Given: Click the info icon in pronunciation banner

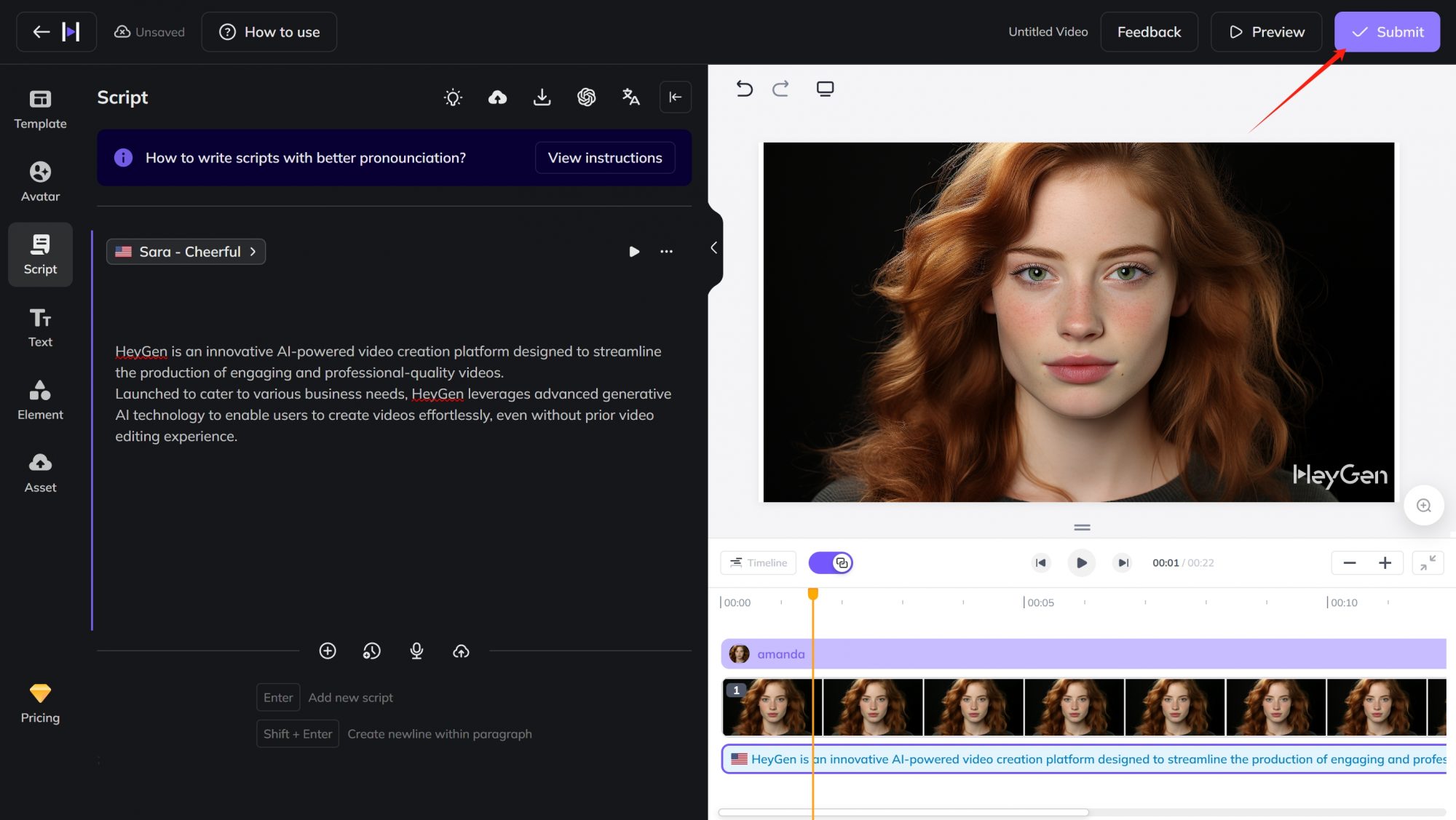Looking at the screenshot, I should [x=123, y=158].
